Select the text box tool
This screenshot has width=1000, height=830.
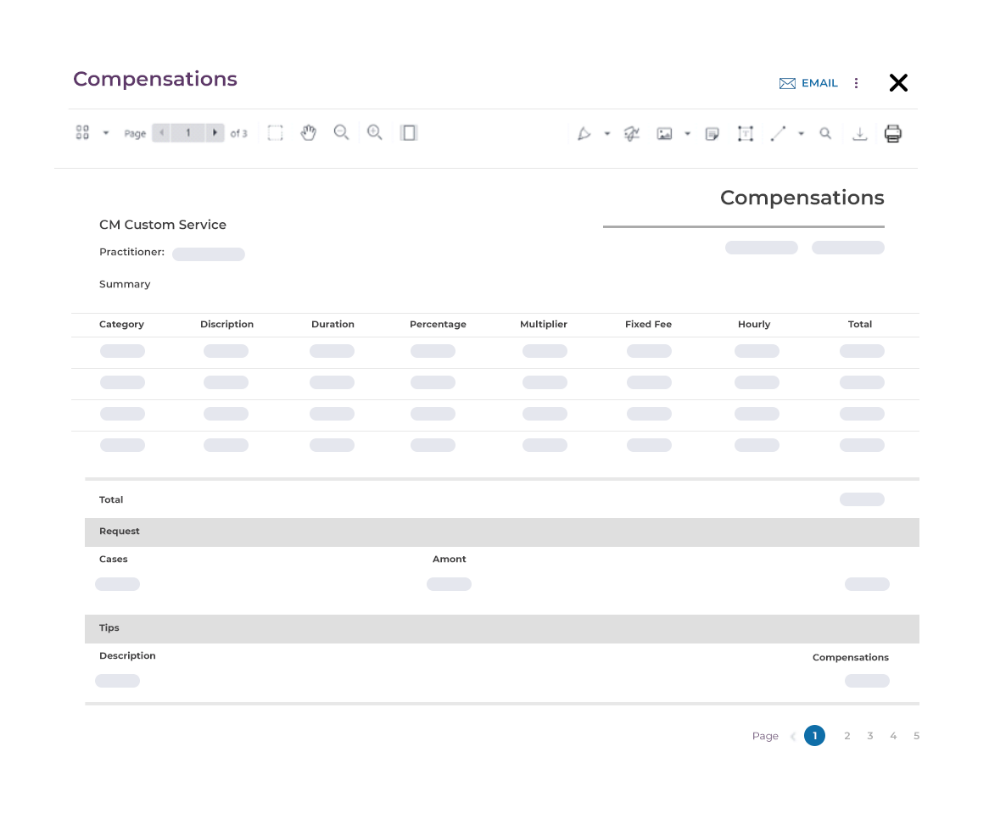point(745,134)
